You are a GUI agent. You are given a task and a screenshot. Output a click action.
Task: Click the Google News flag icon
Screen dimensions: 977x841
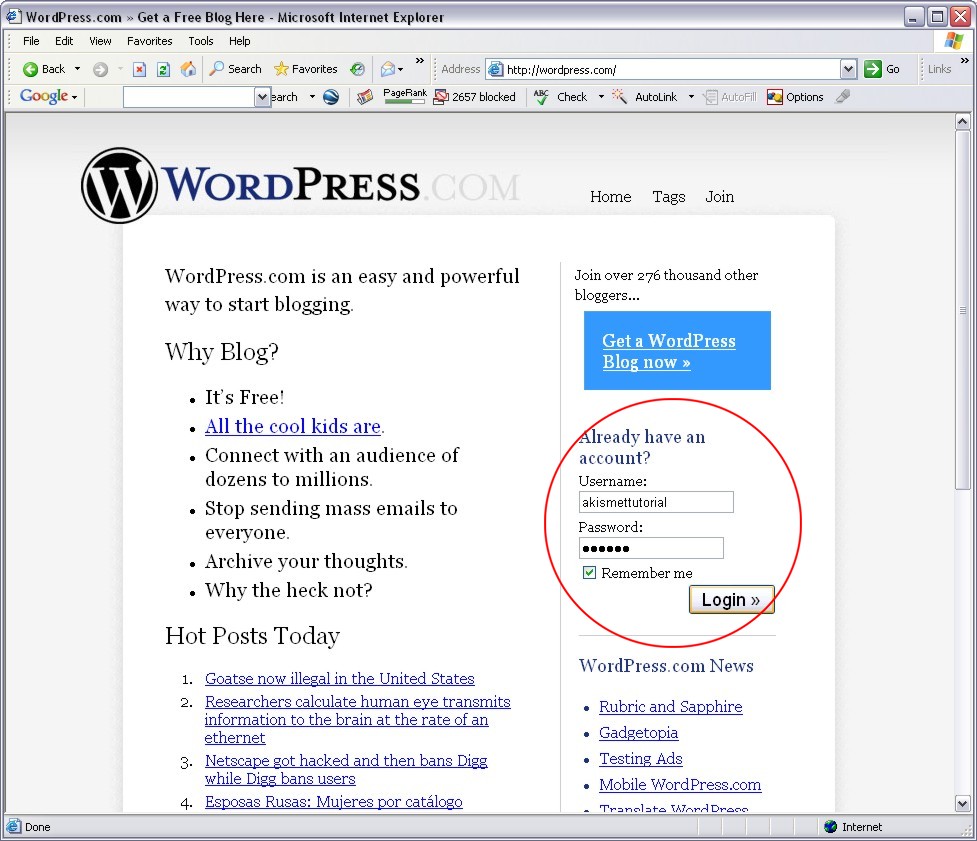[365, 97]
